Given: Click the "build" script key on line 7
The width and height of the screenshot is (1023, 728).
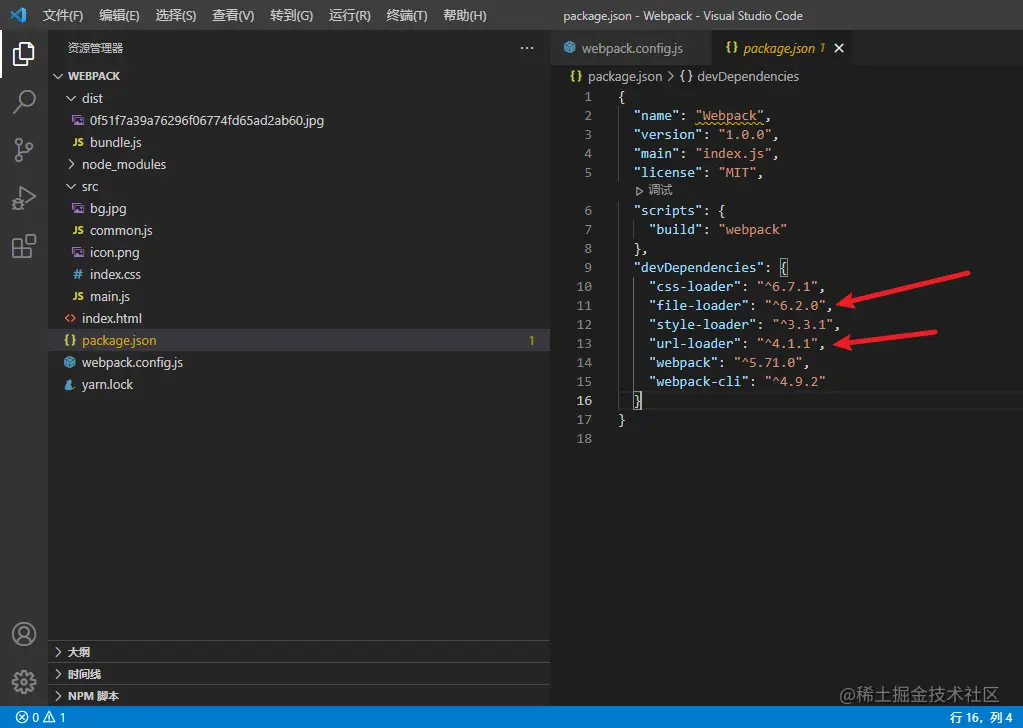Looking at the screenshot, I should pyautogui.click(x=675, y=230).
